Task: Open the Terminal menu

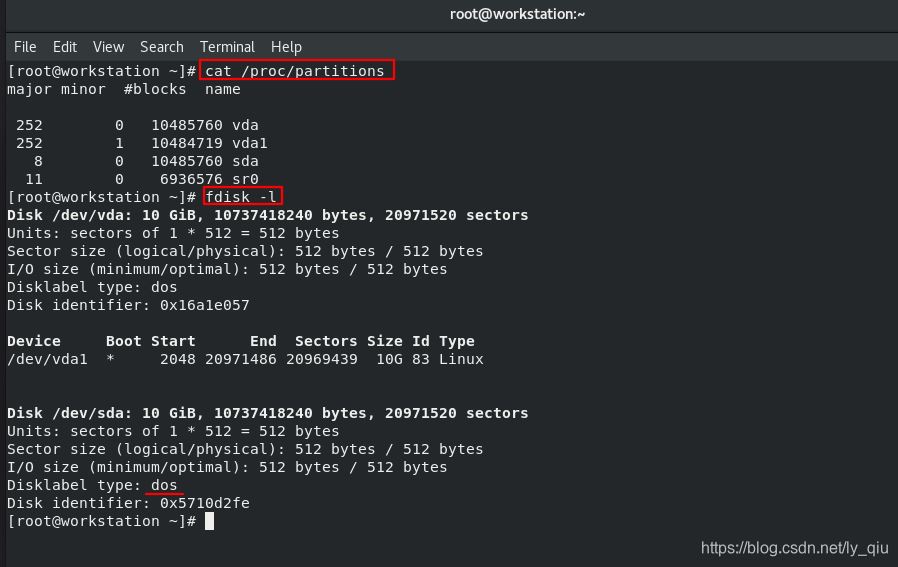Action: click(227, 47)
